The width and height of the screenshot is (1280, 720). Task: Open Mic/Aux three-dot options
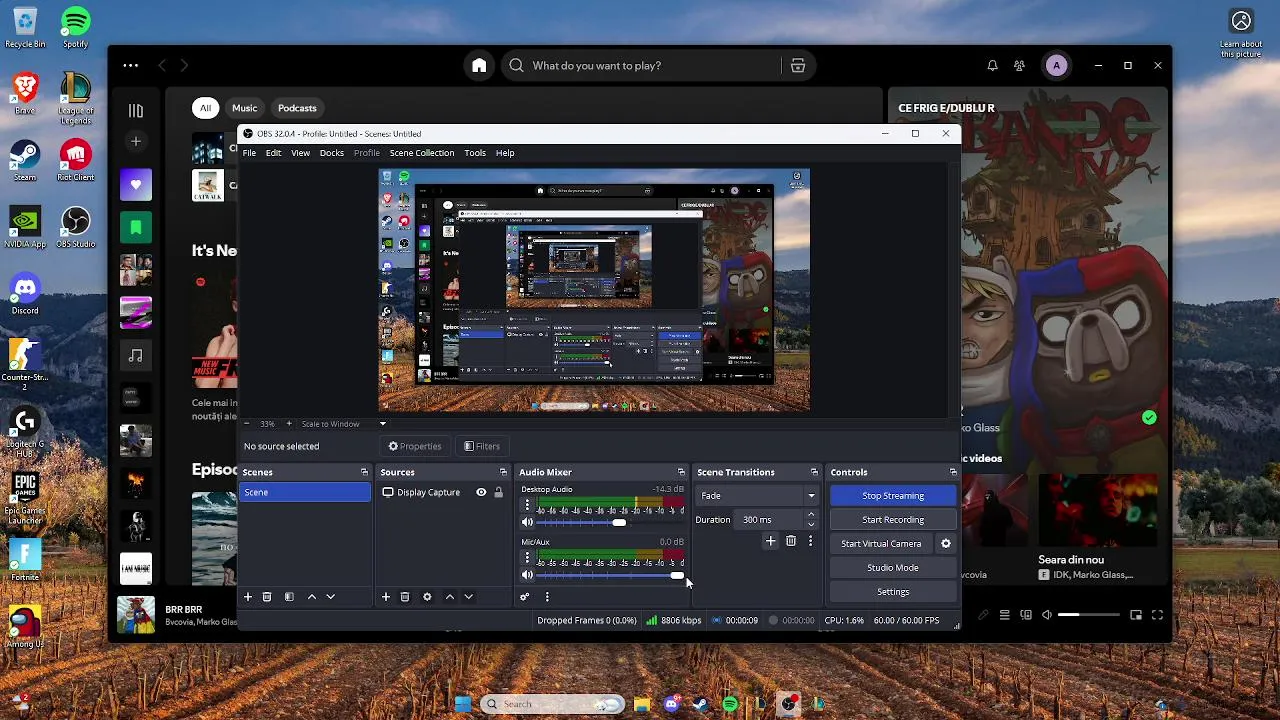(527, 558)
